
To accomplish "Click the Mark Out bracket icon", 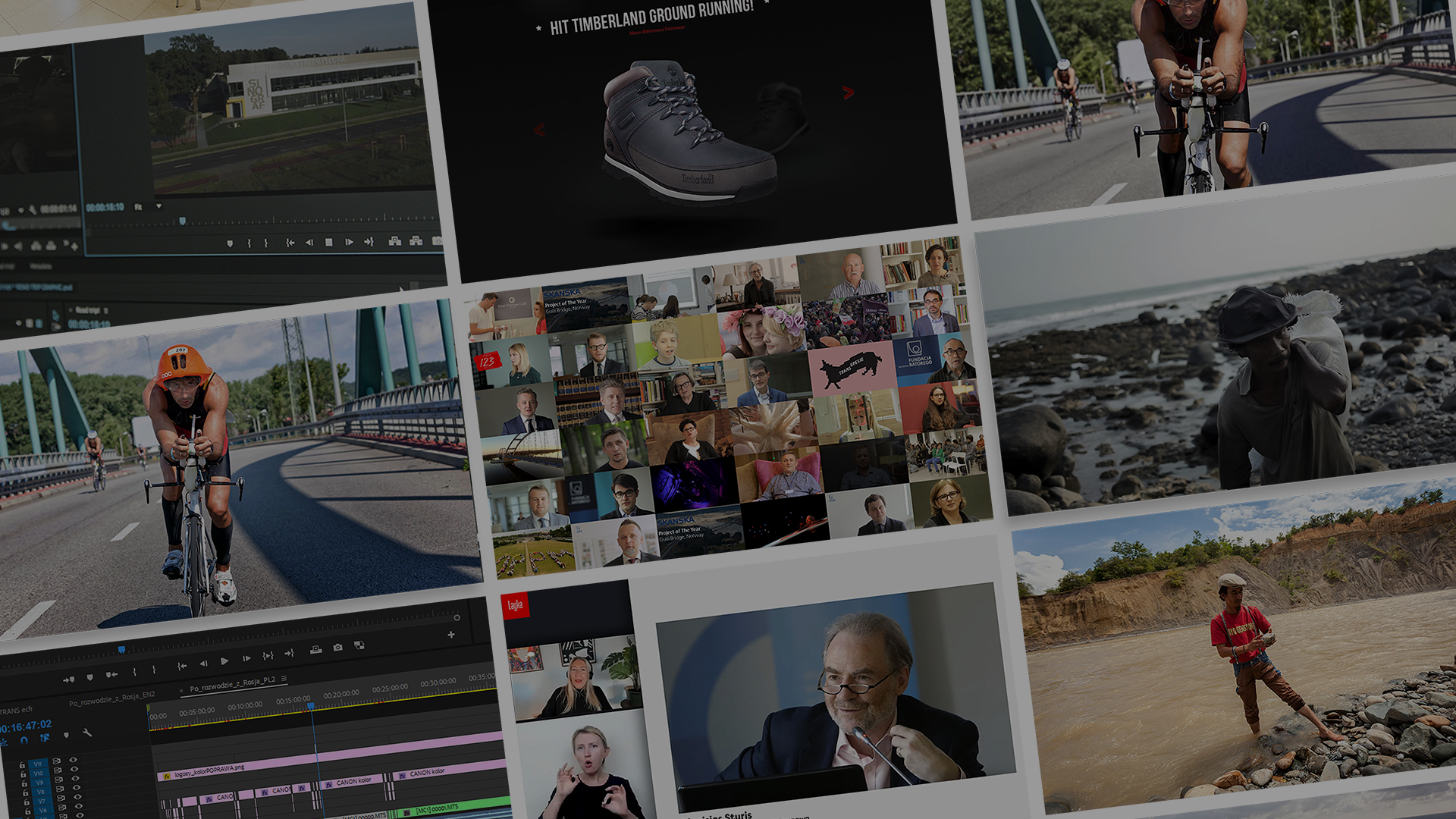I will 154,670.
